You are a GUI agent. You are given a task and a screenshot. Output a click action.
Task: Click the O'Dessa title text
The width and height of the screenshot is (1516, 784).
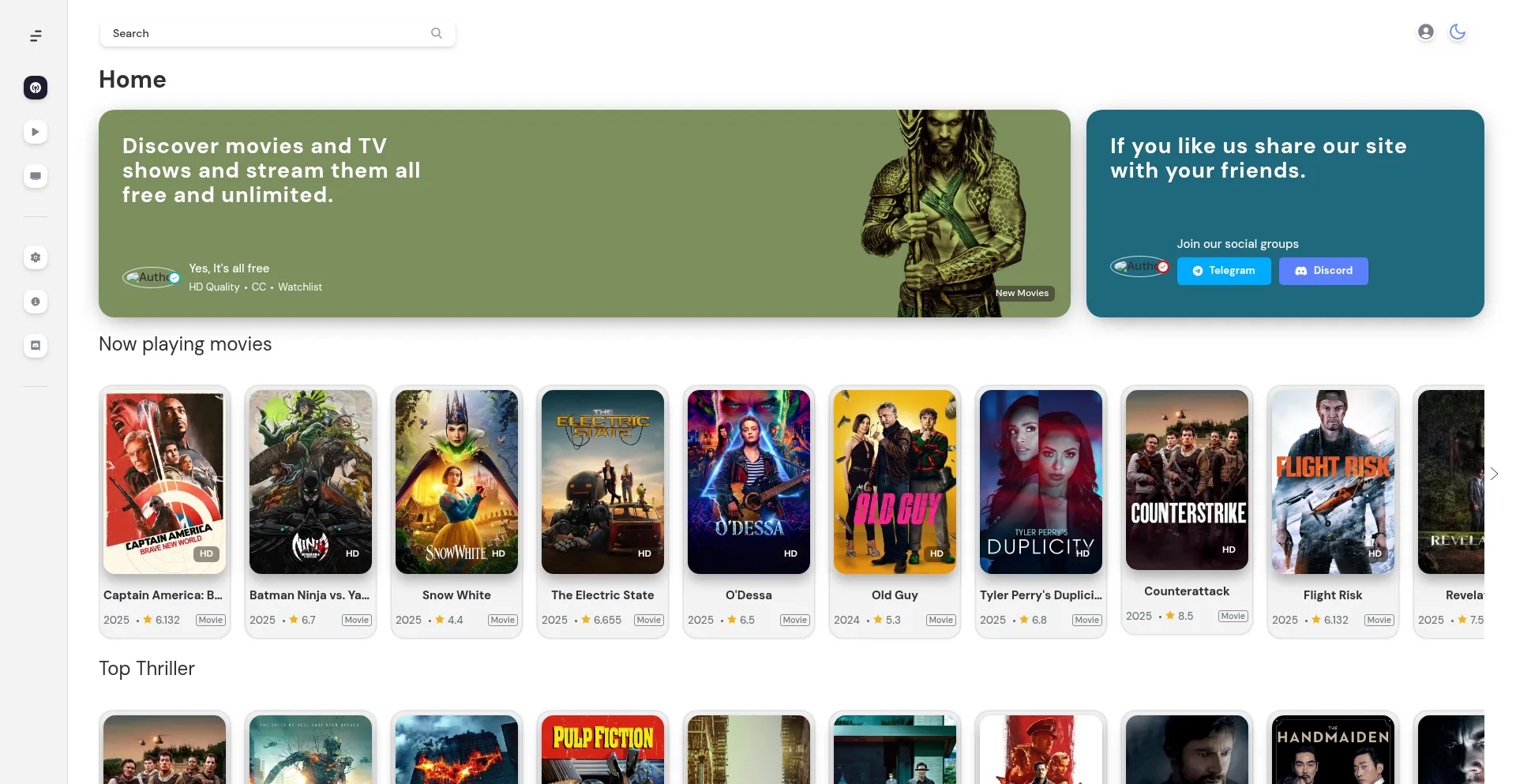(749, 595)
